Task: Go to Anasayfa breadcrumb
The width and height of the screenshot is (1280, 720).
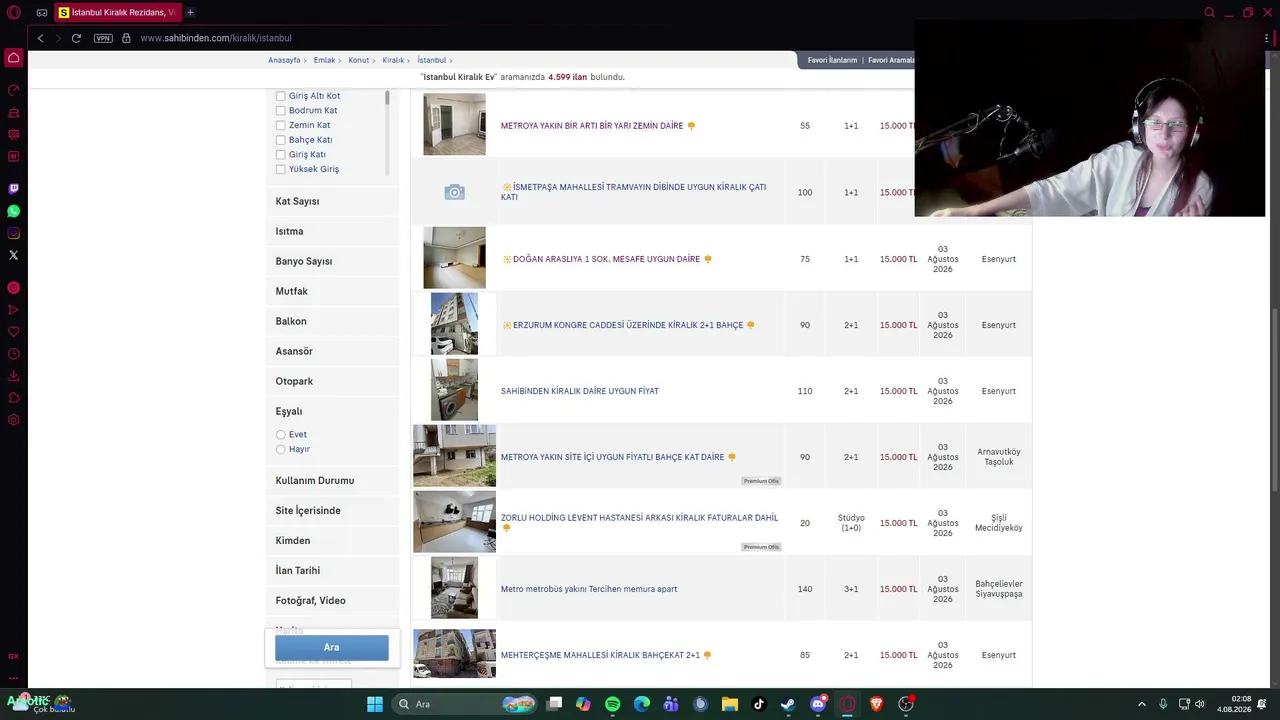Action: pyautogui.click(x=284, y=60)
